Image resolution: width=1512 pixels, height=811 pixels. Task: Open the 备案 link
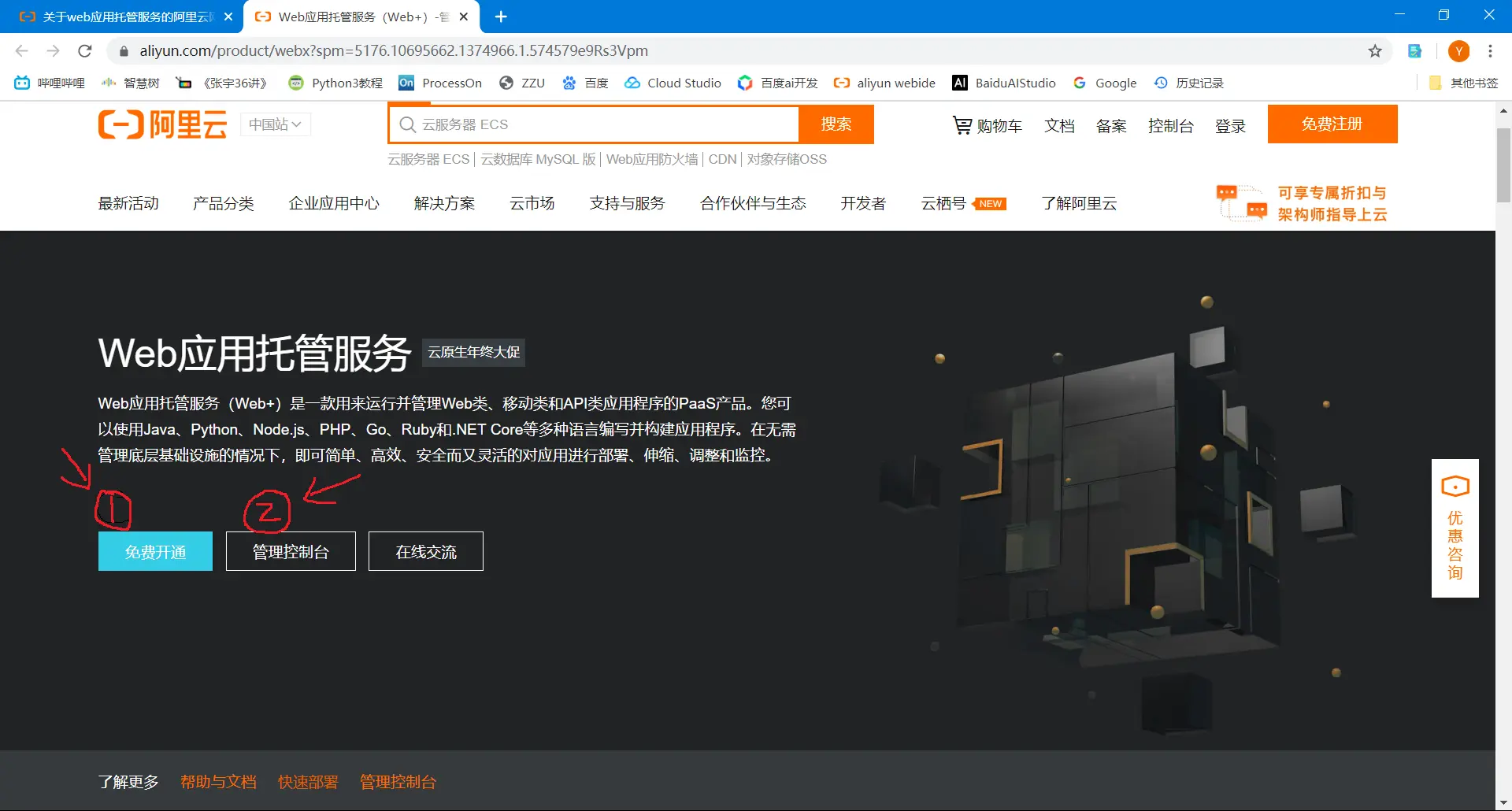point(1111,126)
